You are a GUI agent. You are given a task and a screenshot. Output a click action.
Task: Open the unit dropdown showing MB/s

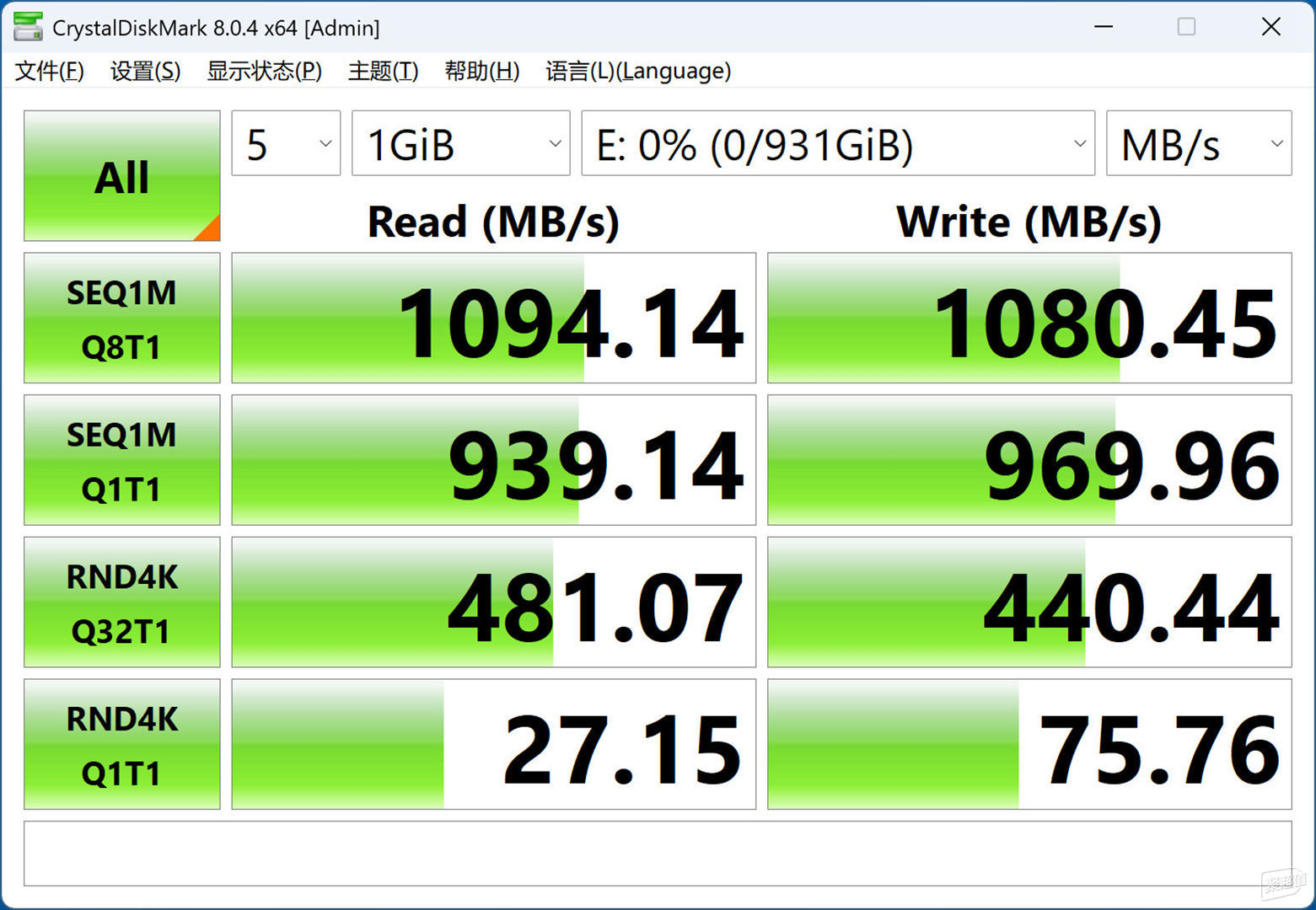coord(1199,143)
